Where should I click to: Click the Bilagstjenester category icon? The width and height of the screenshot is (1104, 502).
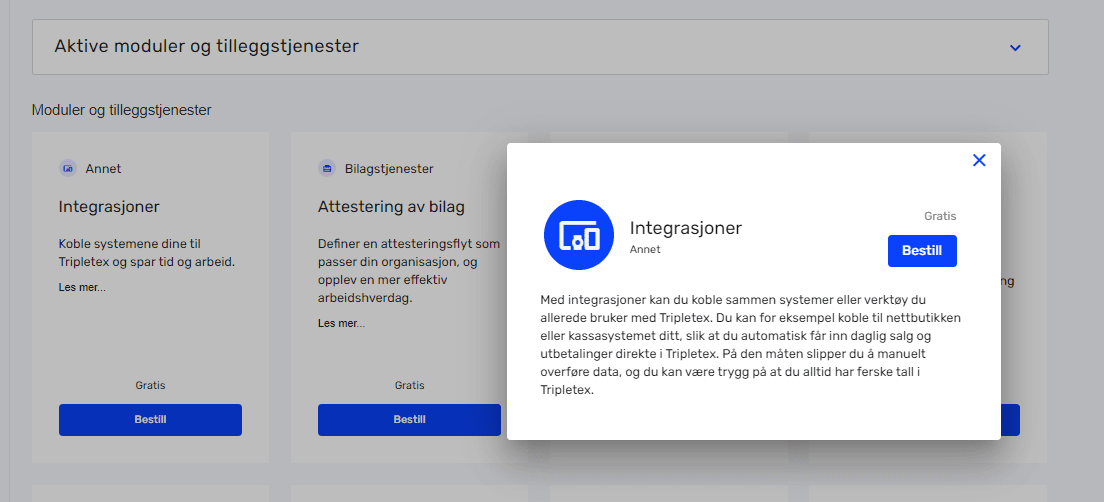click(327, 169)
